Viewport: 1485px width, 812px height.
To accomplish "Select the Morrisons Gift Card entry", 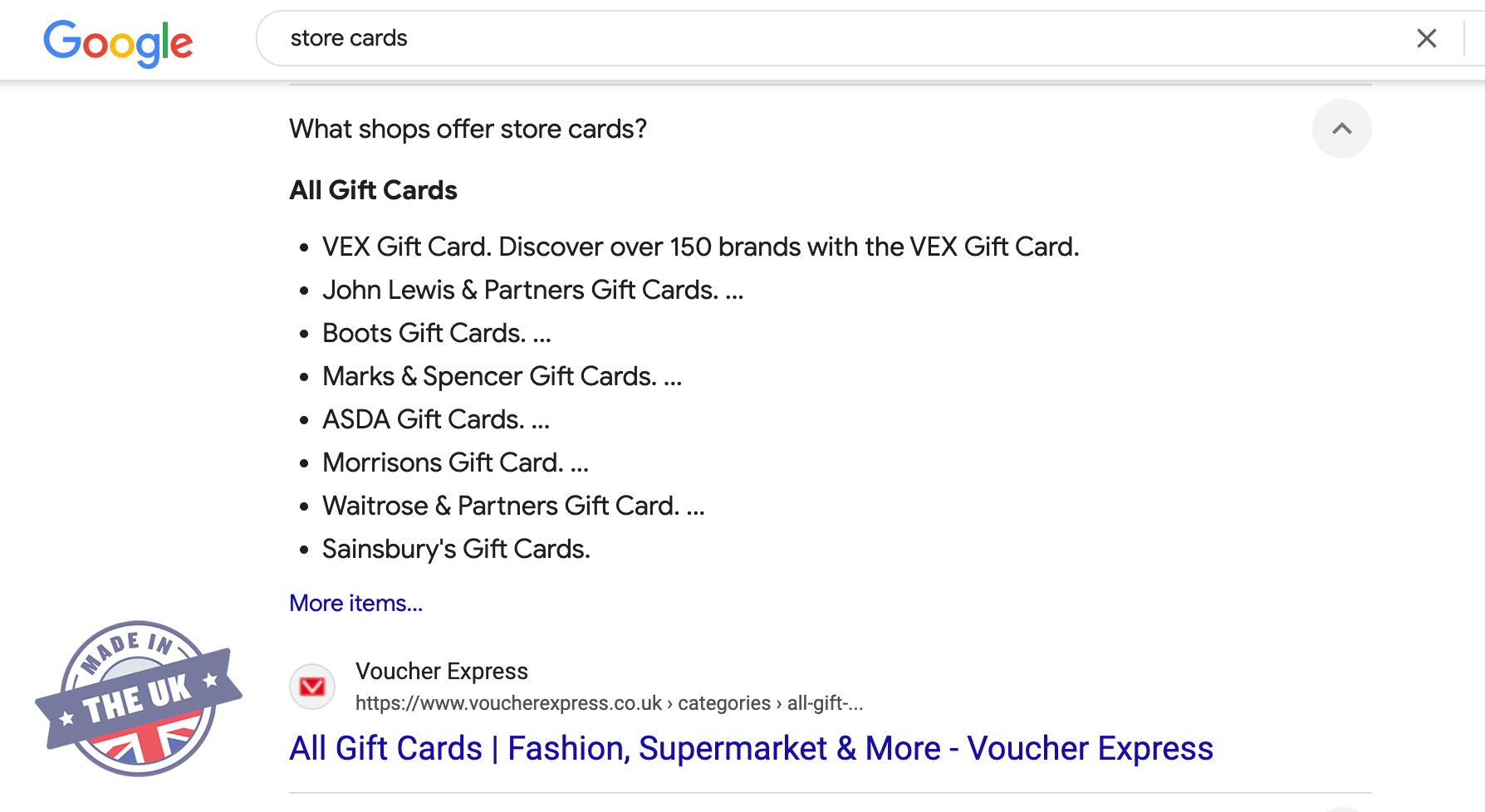I will 455,462.
